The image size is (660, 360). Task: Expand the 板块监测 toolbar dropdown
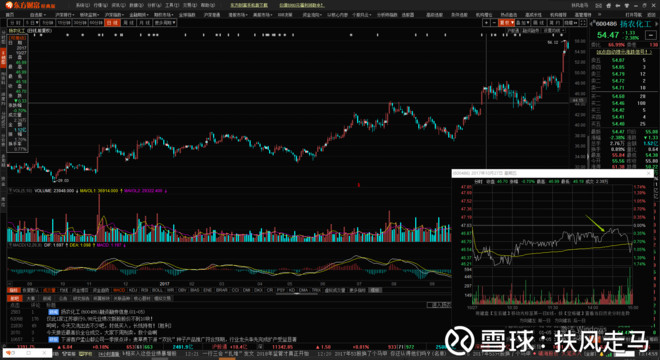(89, 15)
